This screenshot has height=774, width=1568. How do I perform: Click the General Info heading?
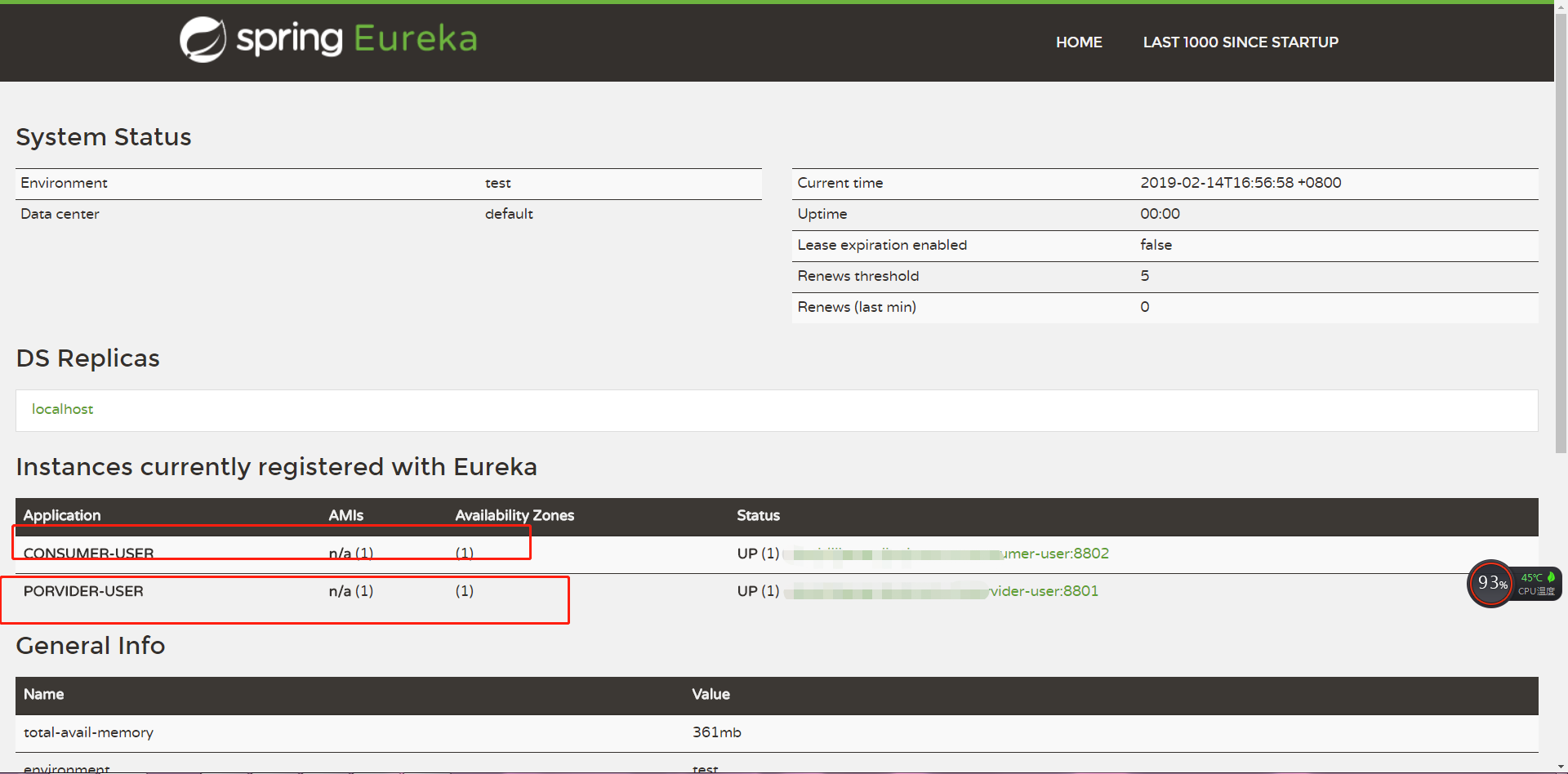tap(91, 646)
